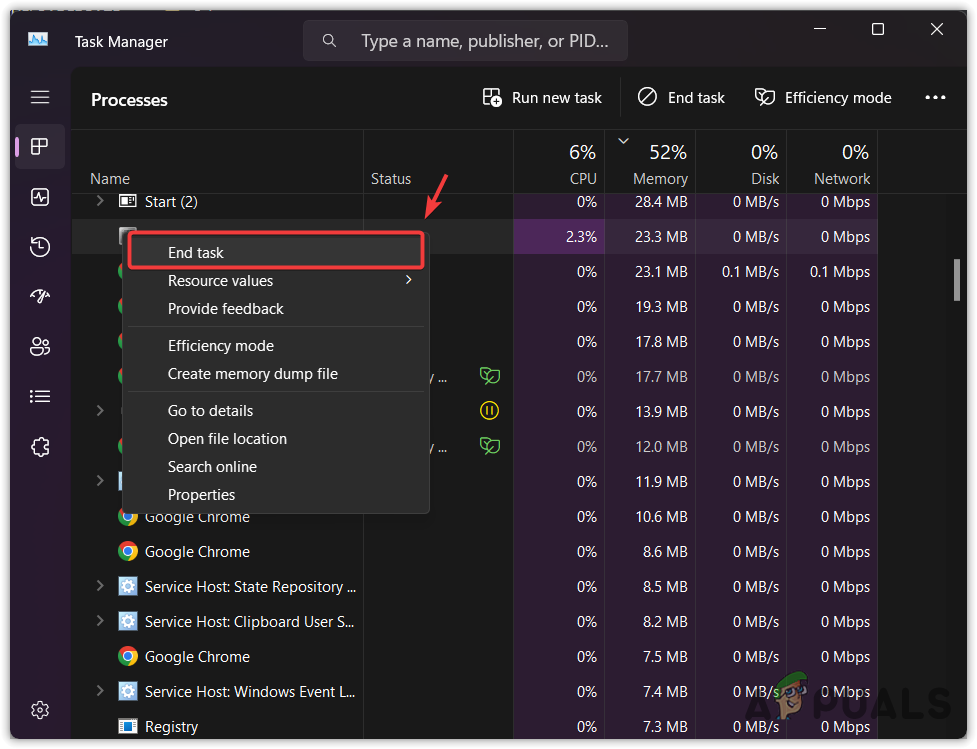Select Open file location entry
This screenshot has height=749, width=977.
[276, 439]
